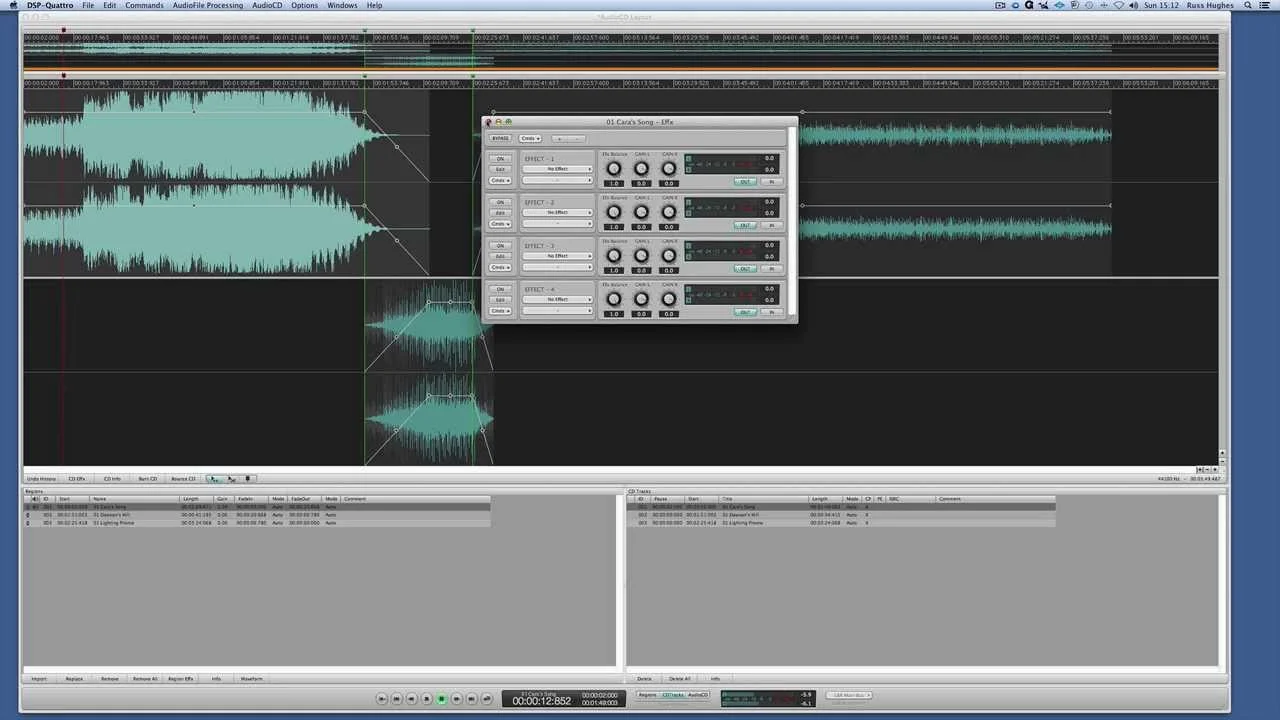Toggle BYPASS in the EFFx window
Screen dimensions: 1280x720
click(500, 138)
